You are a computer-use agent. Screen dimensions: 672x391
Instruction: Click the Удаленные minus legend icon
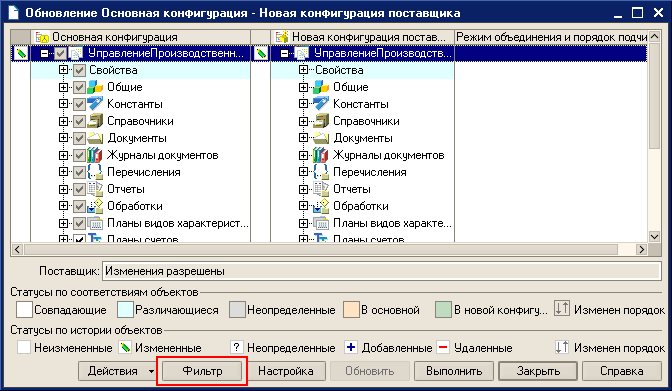(x=444, y=347)
